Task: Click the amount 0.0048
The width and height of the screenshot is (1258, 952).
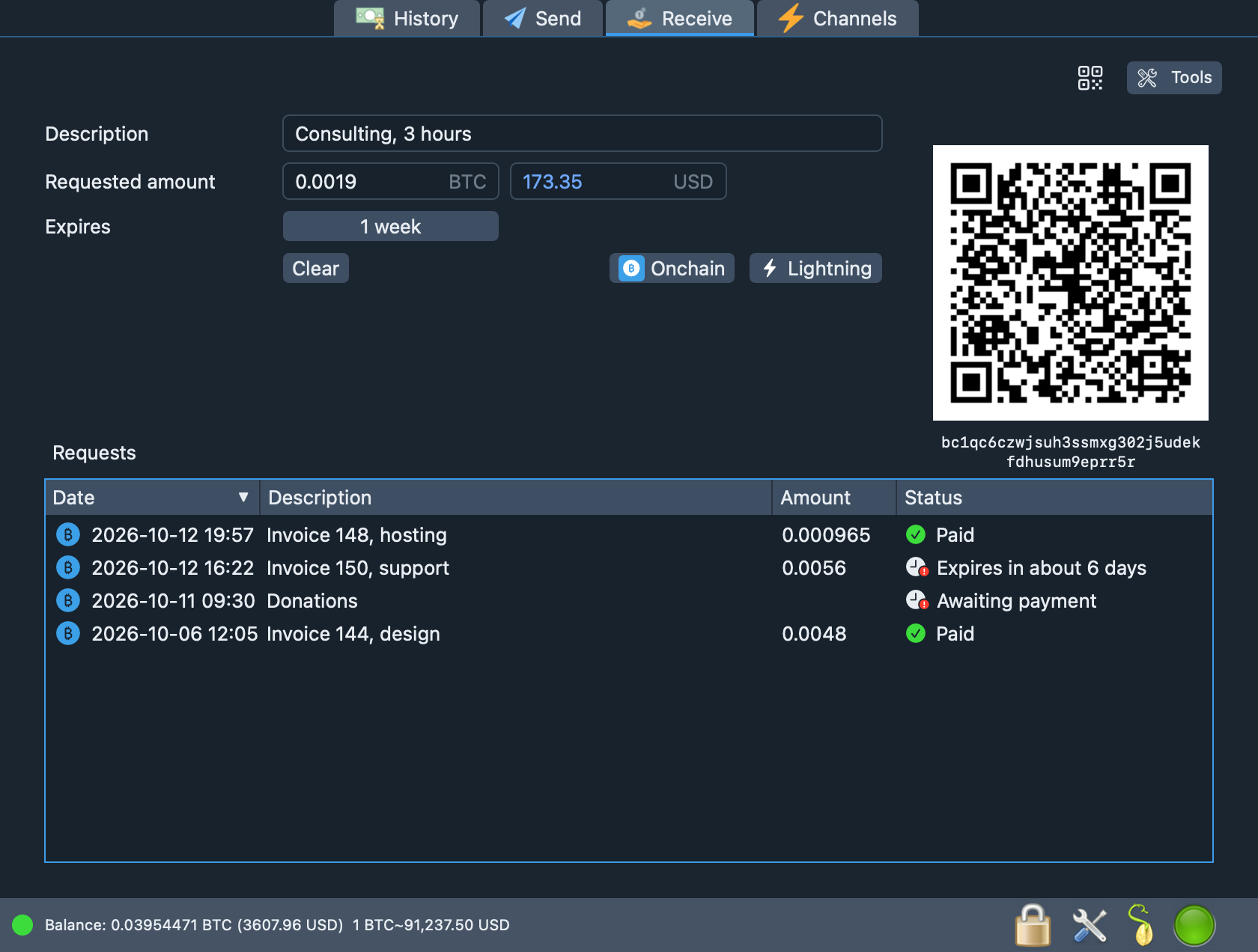Action: point(814,634)
